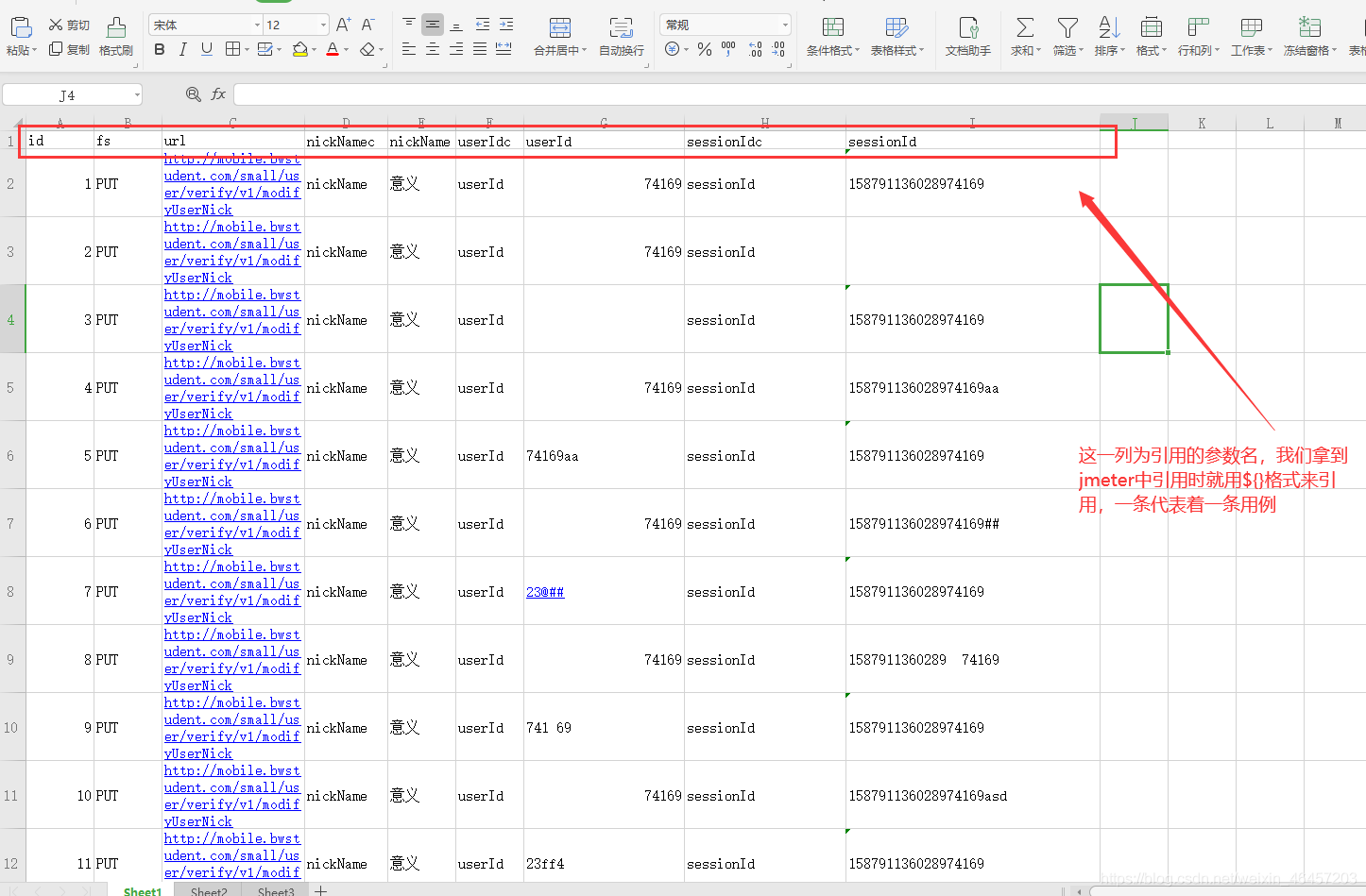Align text left horizontally
1366x896 pixels.
point(409,49)
